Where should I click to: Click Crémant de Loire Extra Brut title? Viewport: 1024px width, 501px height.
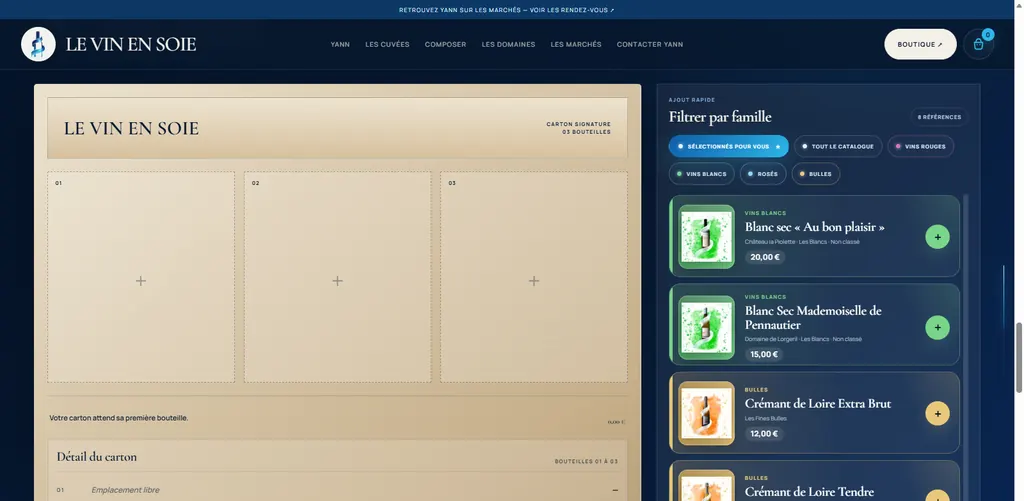coord(818,403)
